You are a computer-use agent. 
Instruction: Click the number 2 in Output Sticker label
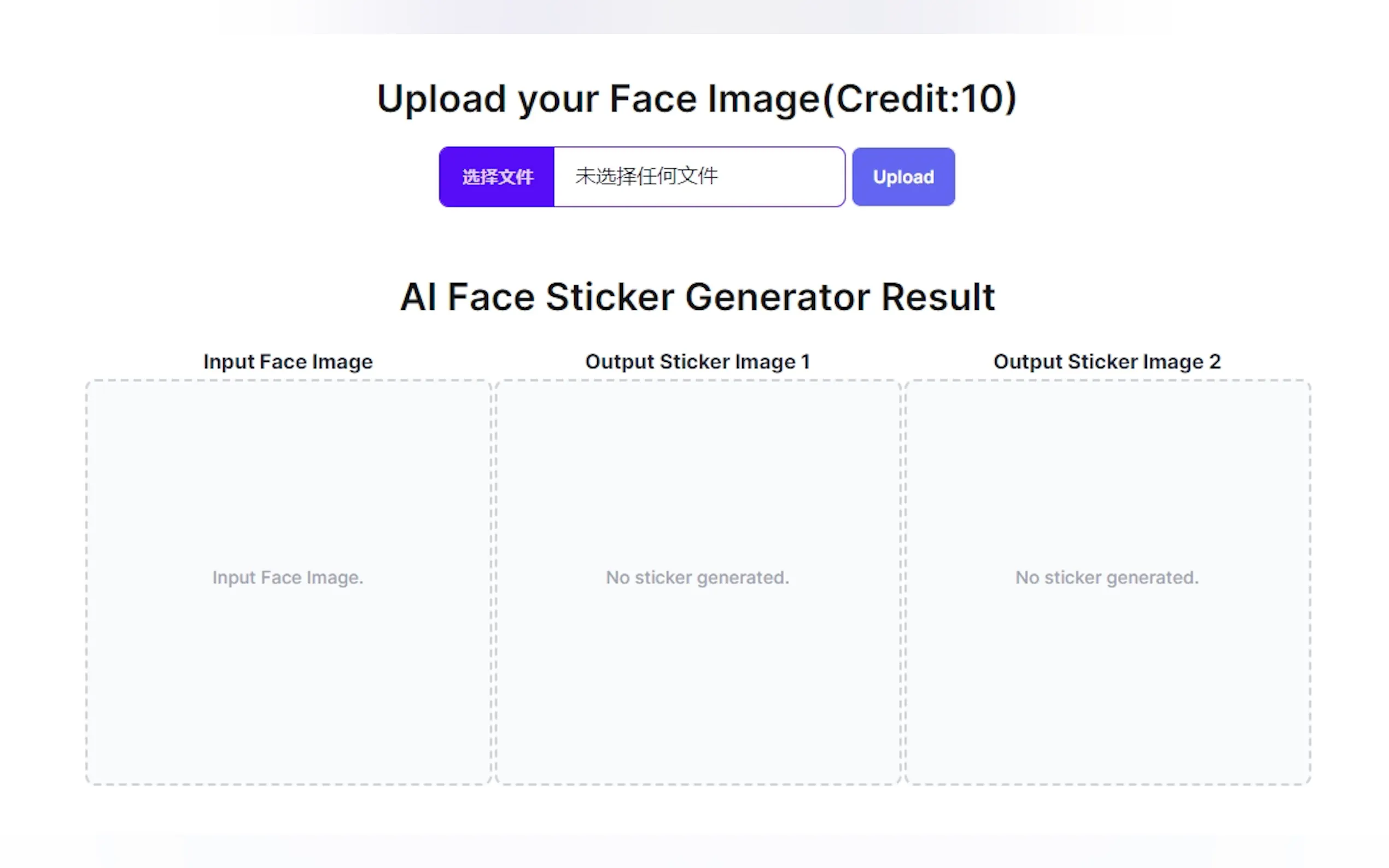tap(1215, 362)
